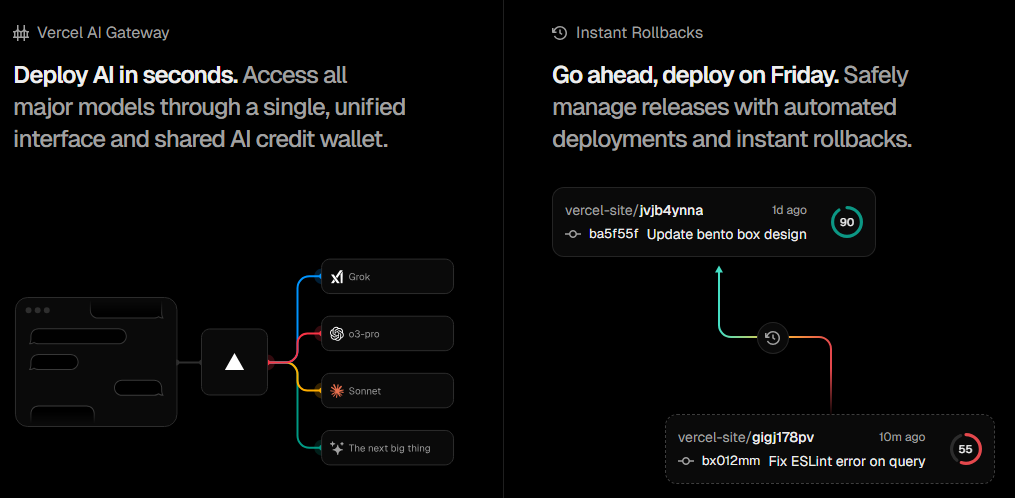Click the Update bento box design message
This screenshot has height=498, width=1015.
(726, 234)
